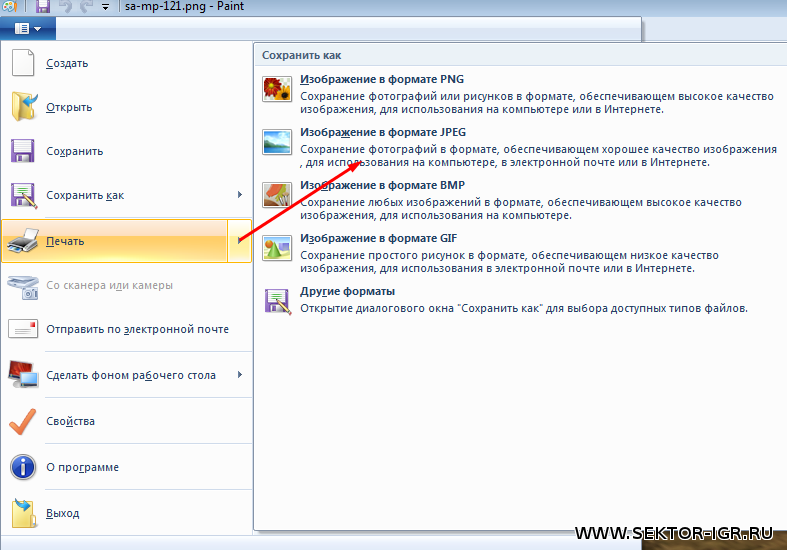This screenshot has height=550, width=787.
Task: Click the exit folder icon beside Выход
Action: coord(24,513)
